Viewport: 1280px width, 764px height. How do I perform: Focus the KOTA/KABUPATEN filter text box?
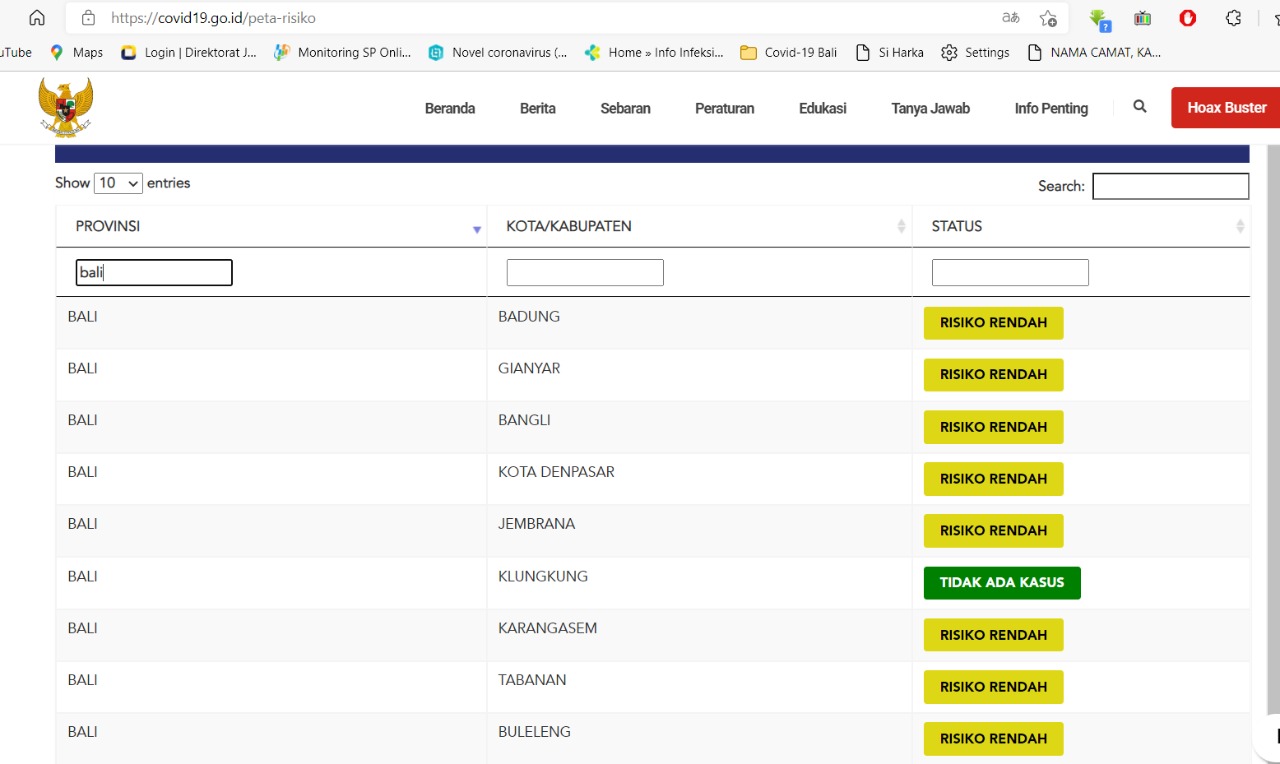585,273
